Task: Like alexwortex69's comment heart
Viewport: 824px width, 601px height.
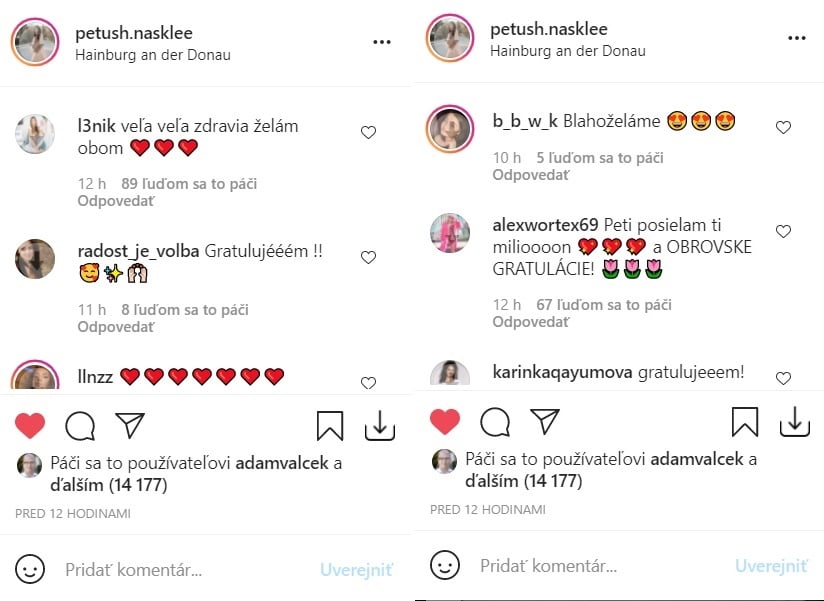Action: pos(784,231)
